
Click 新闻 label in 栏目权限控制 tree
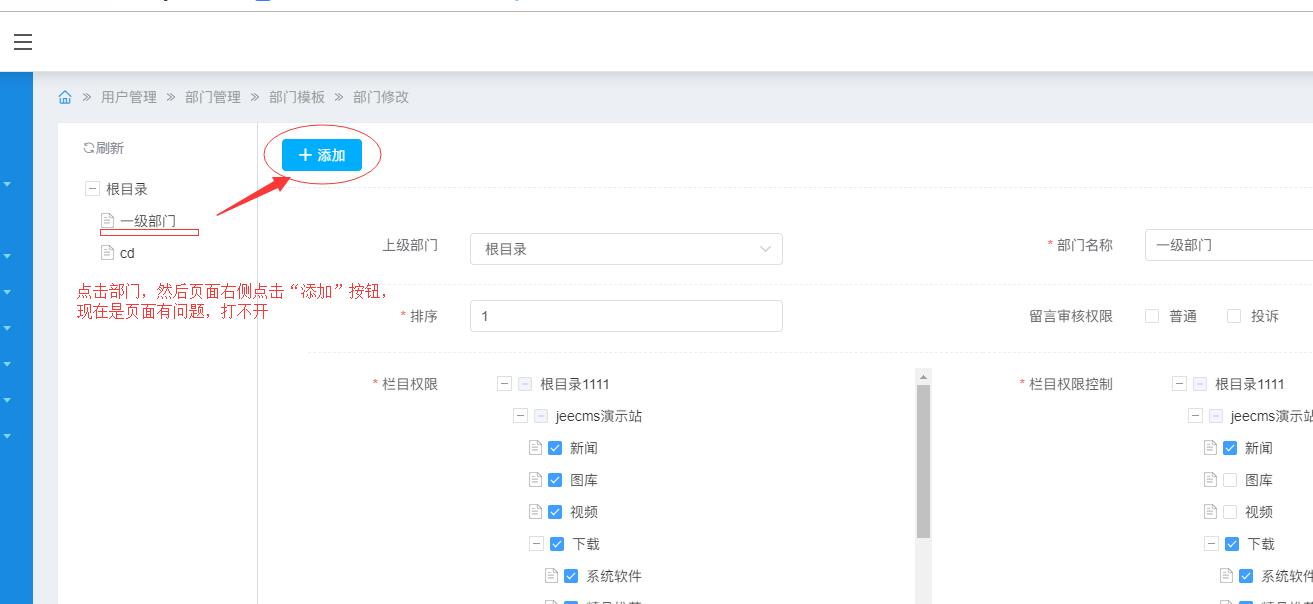[x=1259, y=448]
